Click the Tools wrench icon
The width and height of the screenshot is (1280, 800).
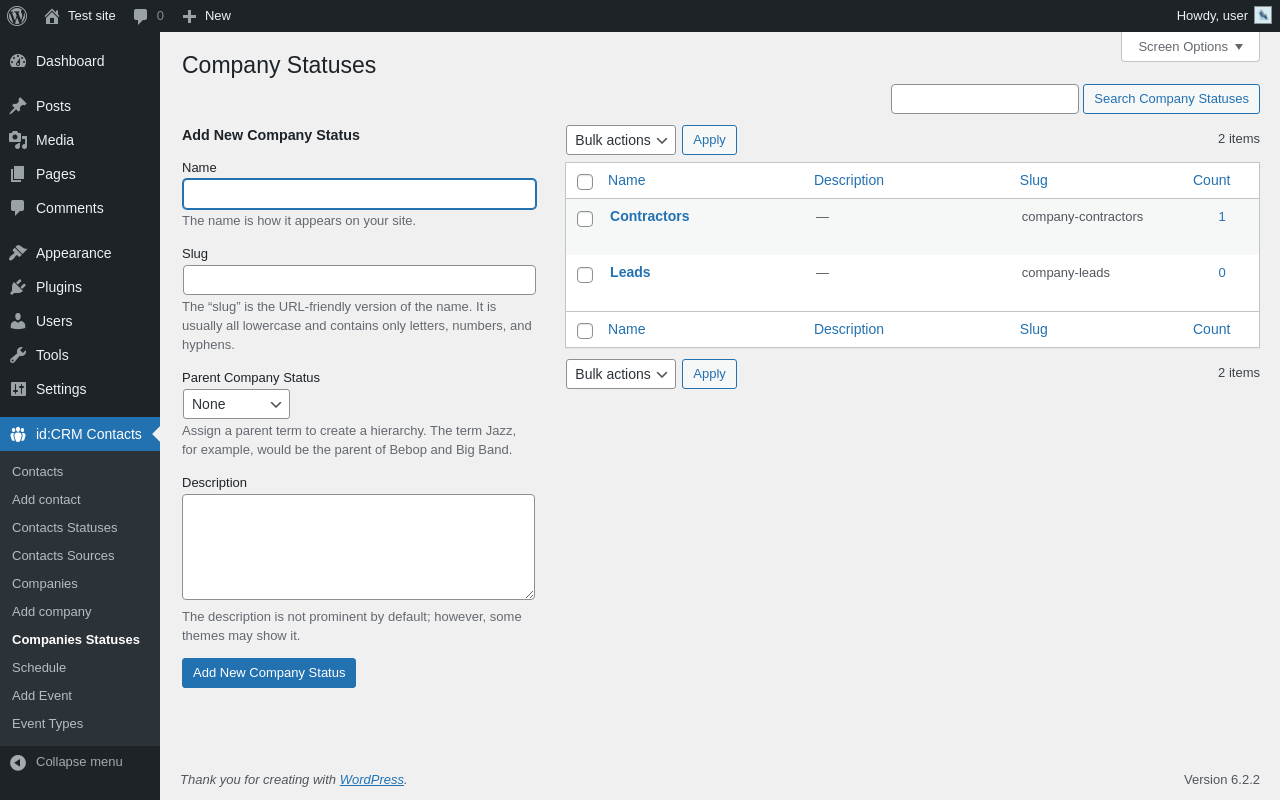[18, 355]
